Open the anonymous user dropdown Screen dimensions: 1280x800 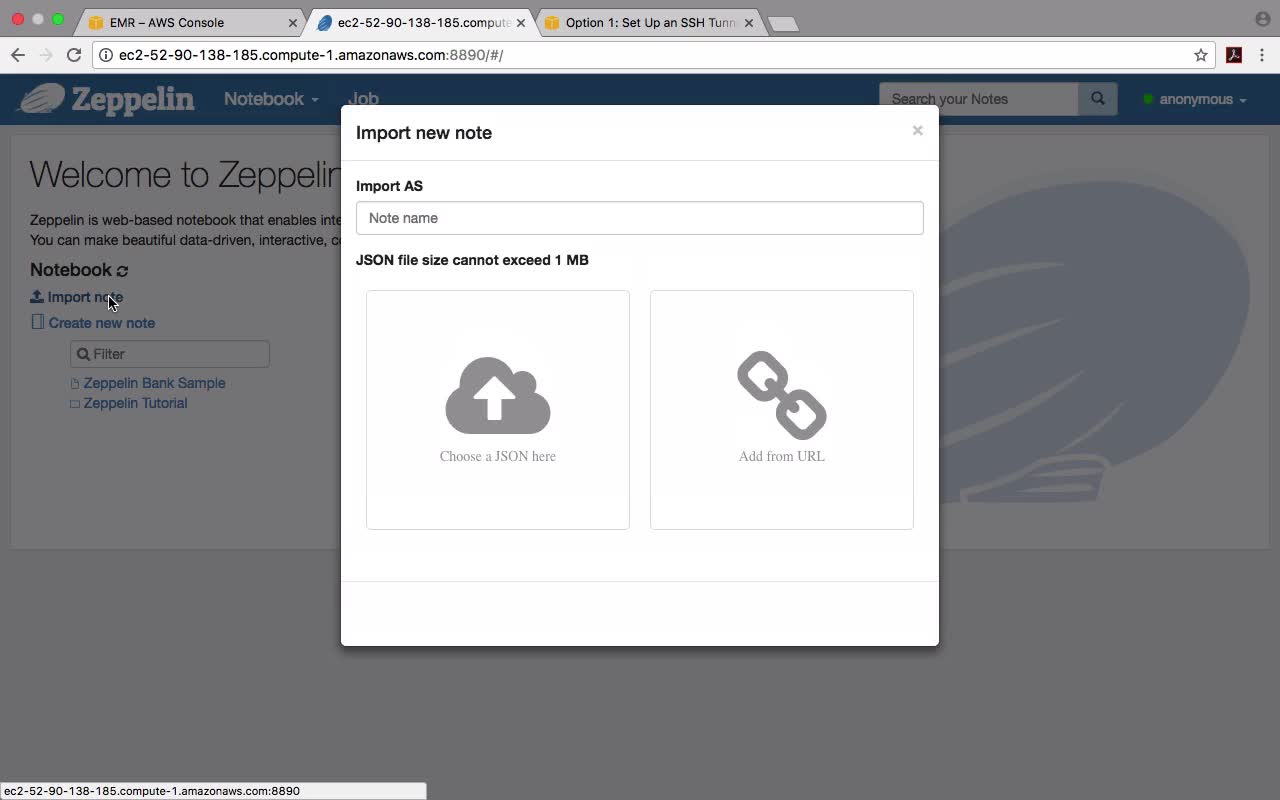(x=1203, y=99)
